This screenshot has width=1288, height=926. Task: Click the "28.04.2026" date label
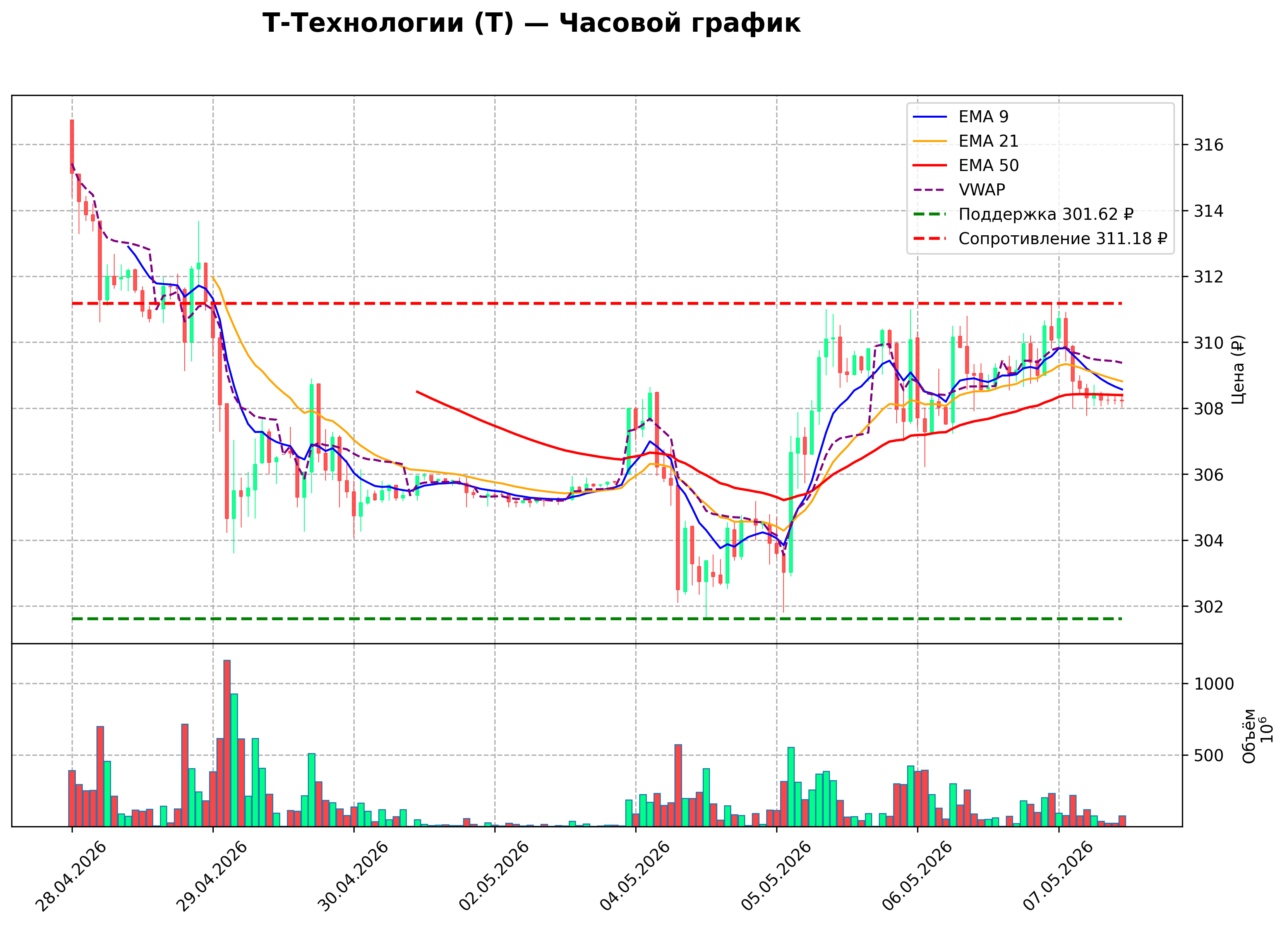(71, 876)
